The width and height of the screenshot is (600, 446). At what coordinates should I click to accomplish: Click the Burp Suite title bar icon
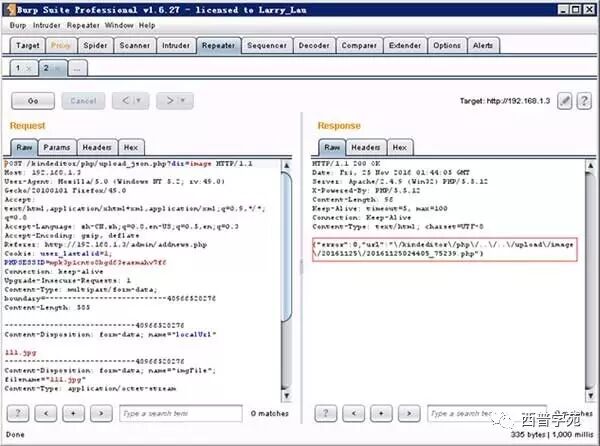pos(10,10)
